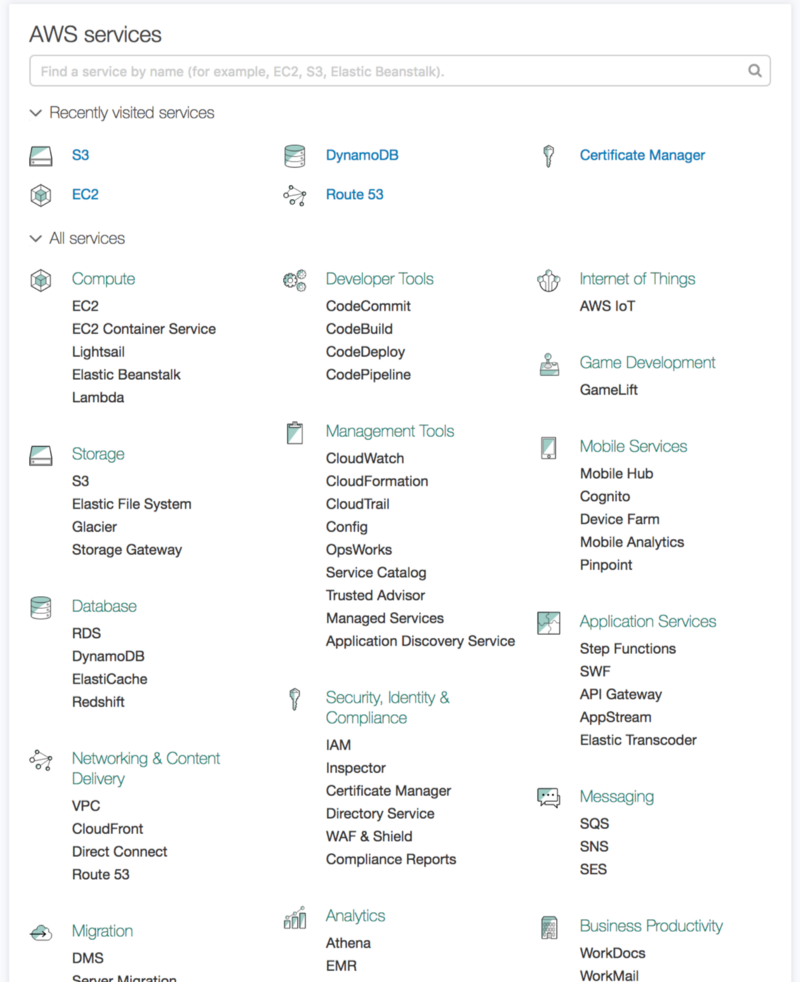Open S3 from recently visited services
The height and width of the screenshot is (982, 800).
80,155
